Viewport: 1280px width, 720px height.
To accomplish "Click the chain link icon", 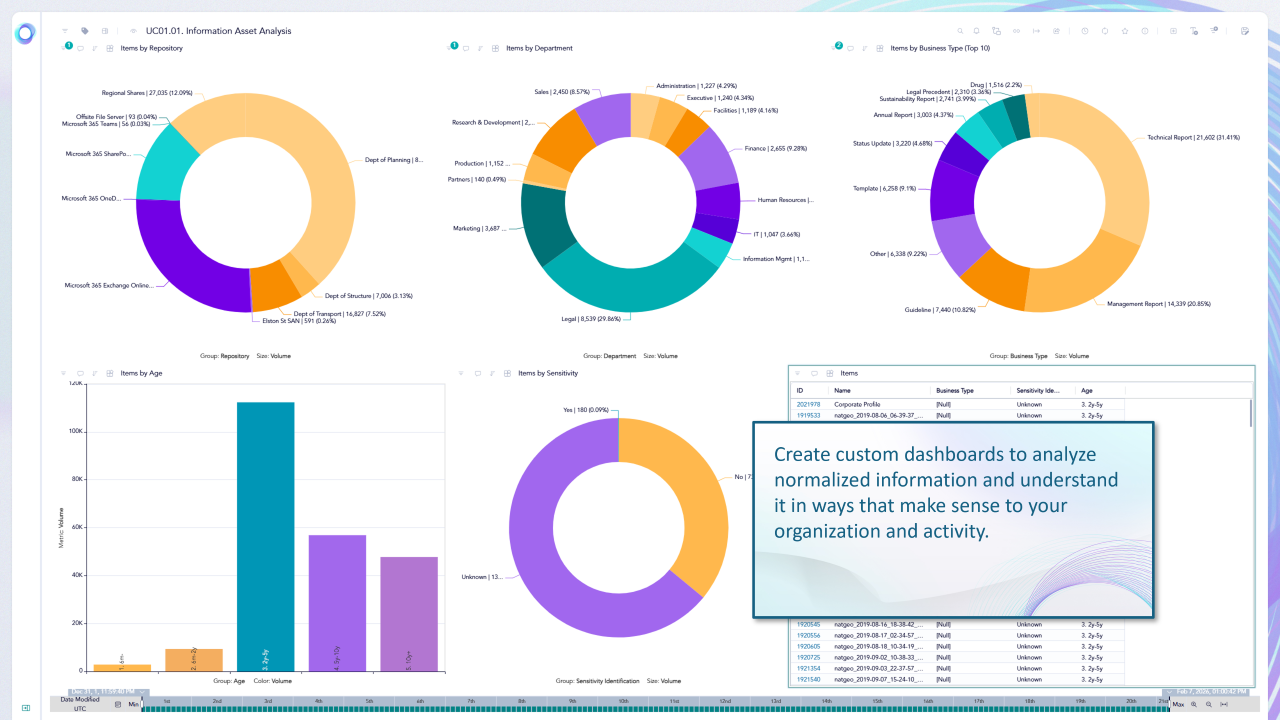I will (1016, 31).
